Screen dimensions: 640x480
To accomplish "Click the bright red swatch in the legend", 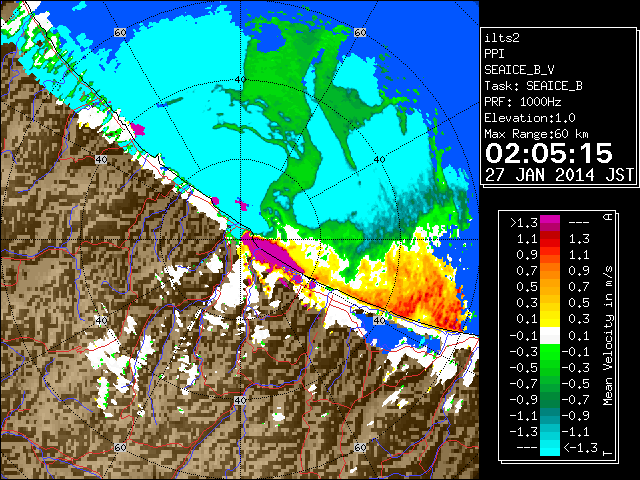I will 550,243.
